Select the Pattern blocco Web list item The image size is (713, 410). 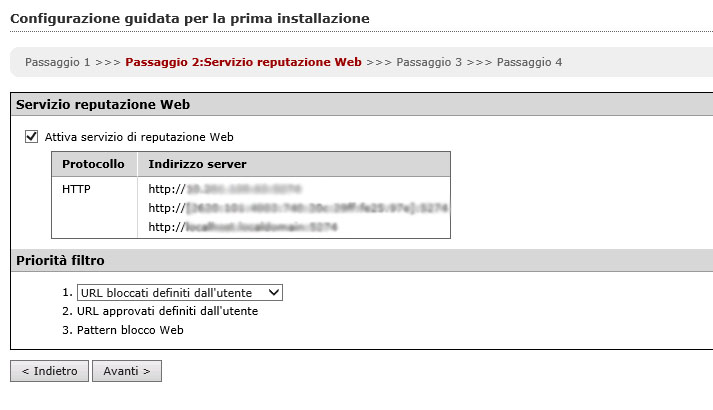130,330
